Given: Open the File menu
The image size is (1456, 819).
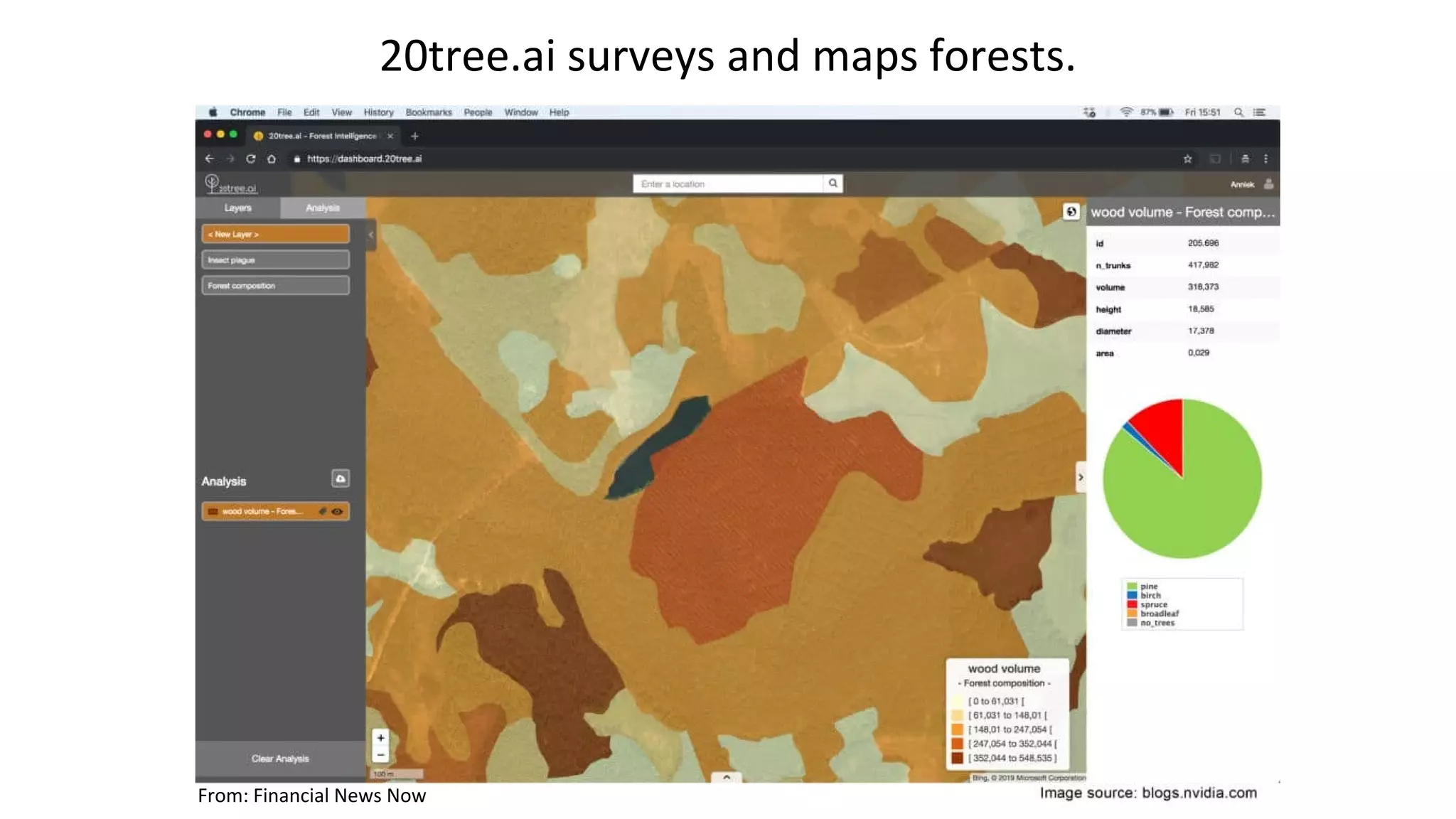Looking at the screenshot, I should pos(284,112).
